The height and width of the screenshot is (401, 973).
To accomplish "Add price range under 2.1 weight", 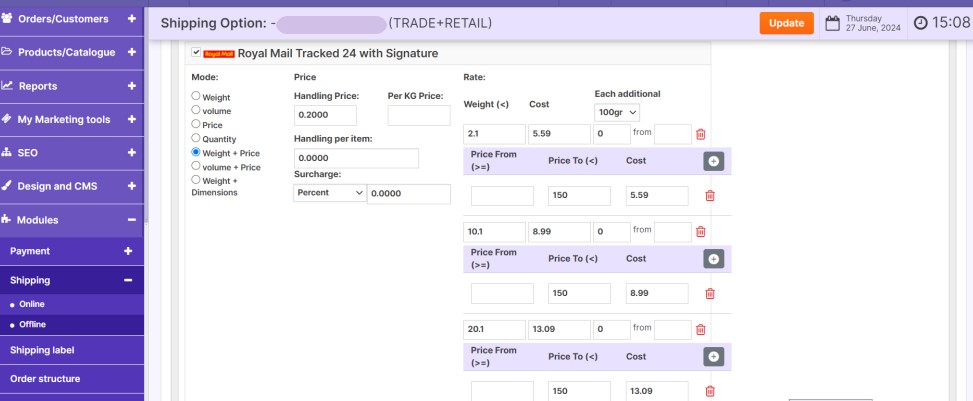I will 713,161.
